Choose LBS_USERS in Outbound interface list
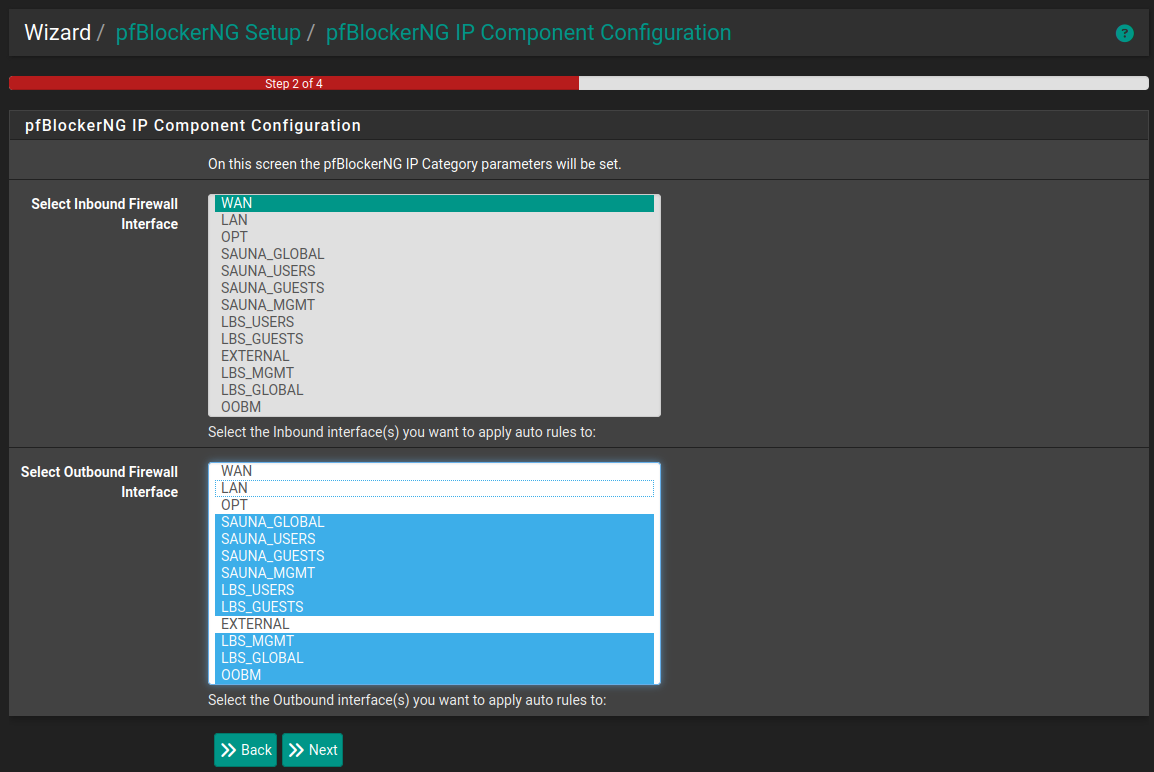The width and height of the screenshot is (1154, 772). pos(434,589)
